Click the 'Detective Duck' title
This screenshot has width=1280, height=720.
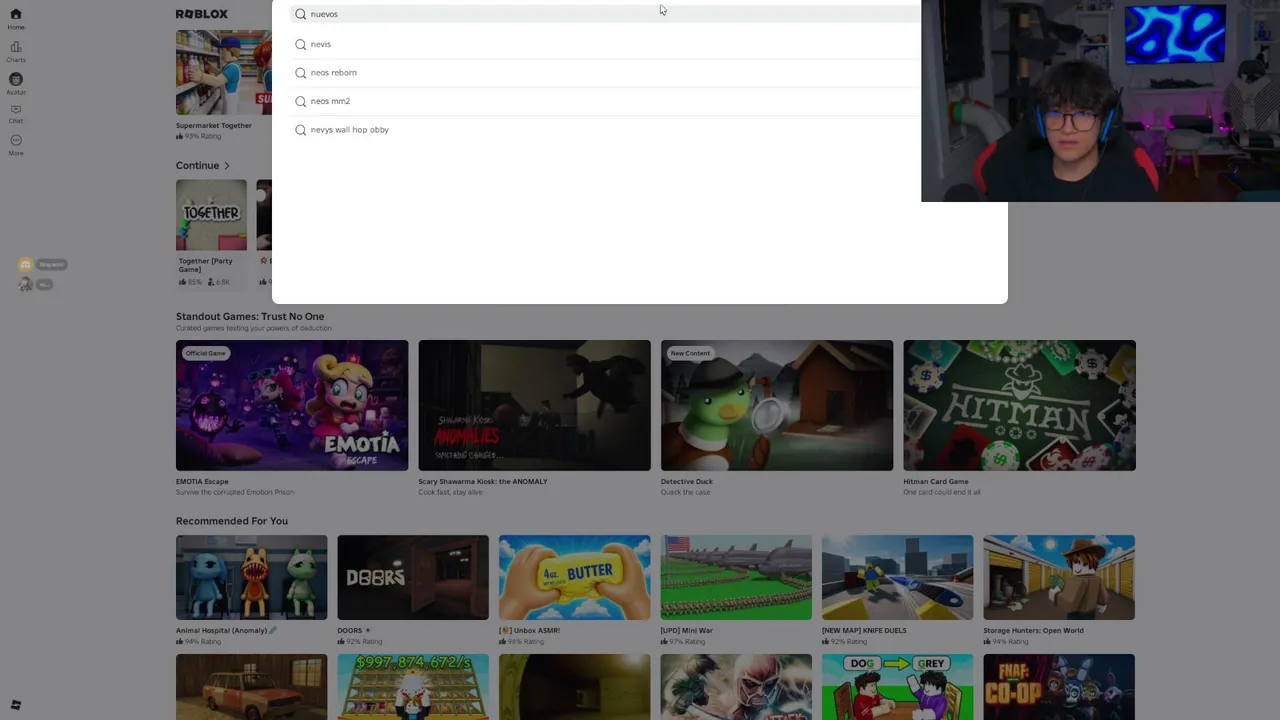pos(687,482)
